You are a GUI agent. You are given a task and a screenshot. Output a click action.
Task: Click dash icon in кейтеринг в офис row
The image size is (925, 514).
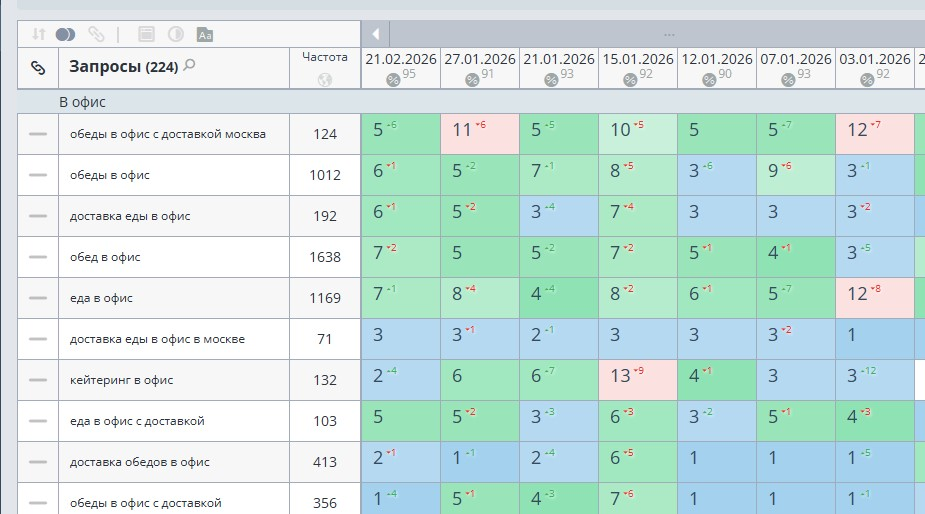pyautogui.click(x=38, y=380)
